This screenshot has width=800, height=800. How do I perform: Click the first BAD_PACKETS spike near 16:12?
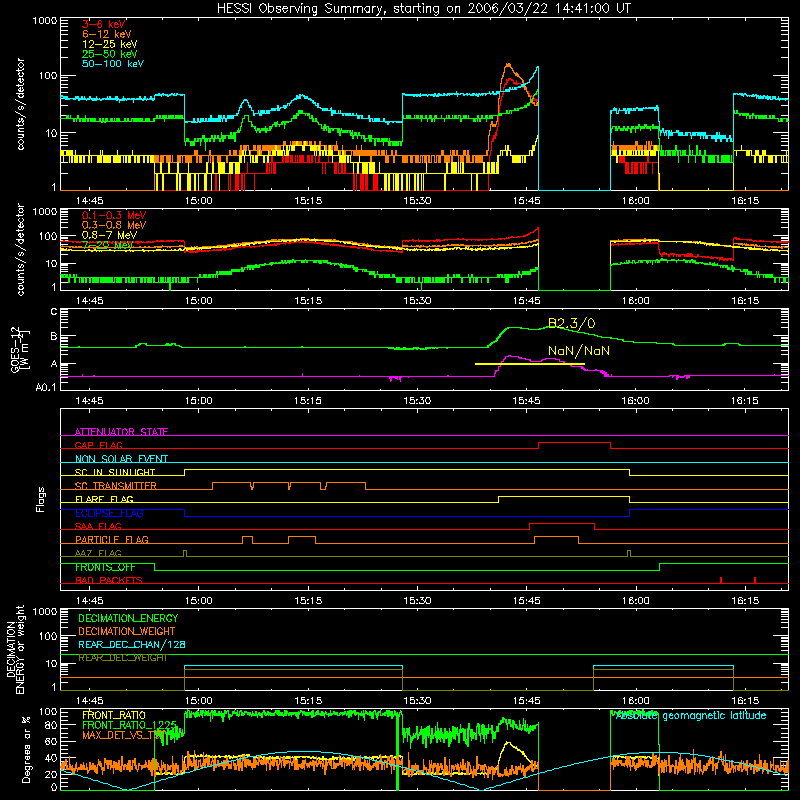(721, 580)
